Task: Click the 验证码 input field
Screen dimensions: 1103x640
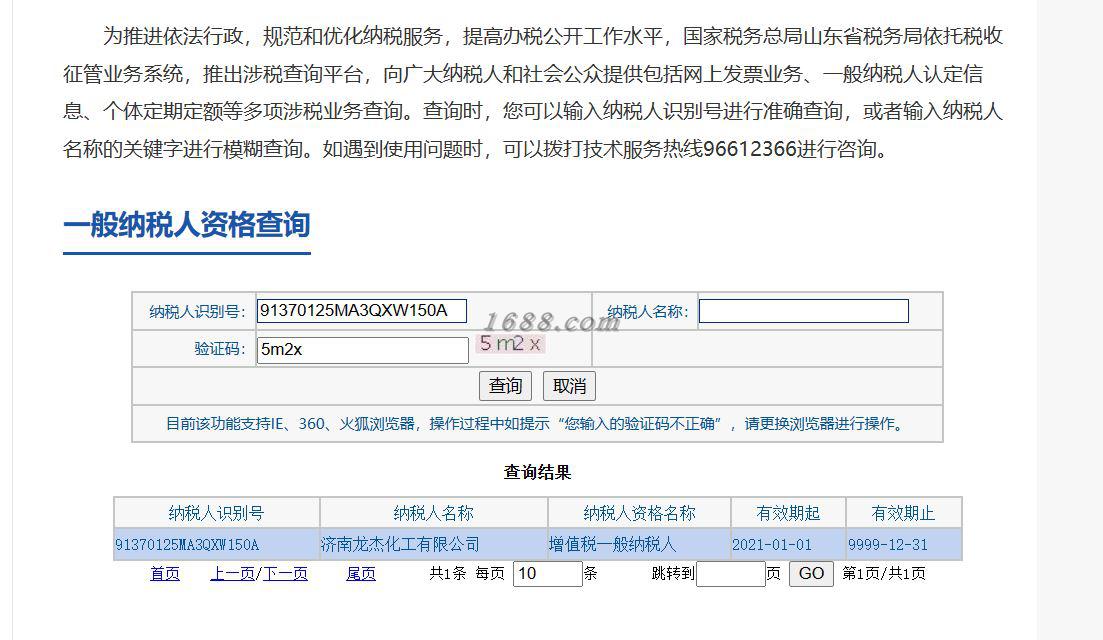Action: [x=362, y=350]
